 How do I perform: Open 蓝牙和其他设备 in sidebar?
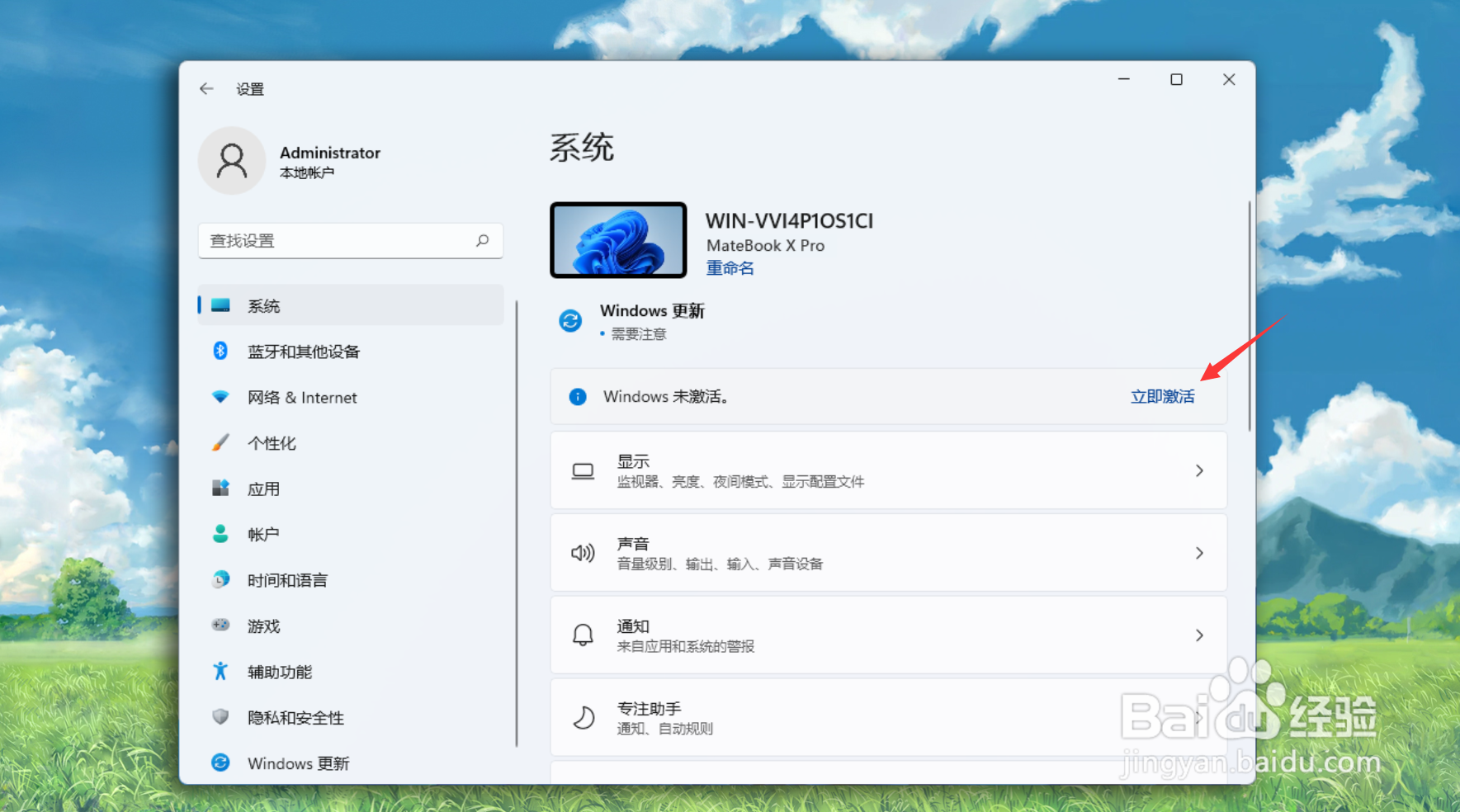(351, 352)
